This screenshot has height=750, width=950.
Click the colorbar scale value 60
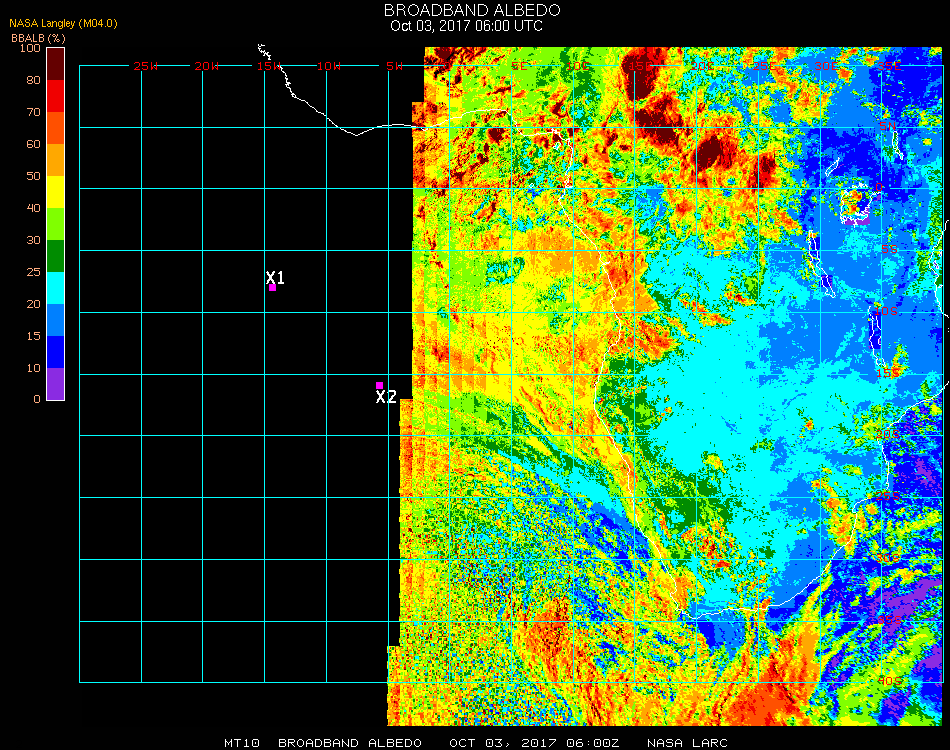tap(33, 144)
